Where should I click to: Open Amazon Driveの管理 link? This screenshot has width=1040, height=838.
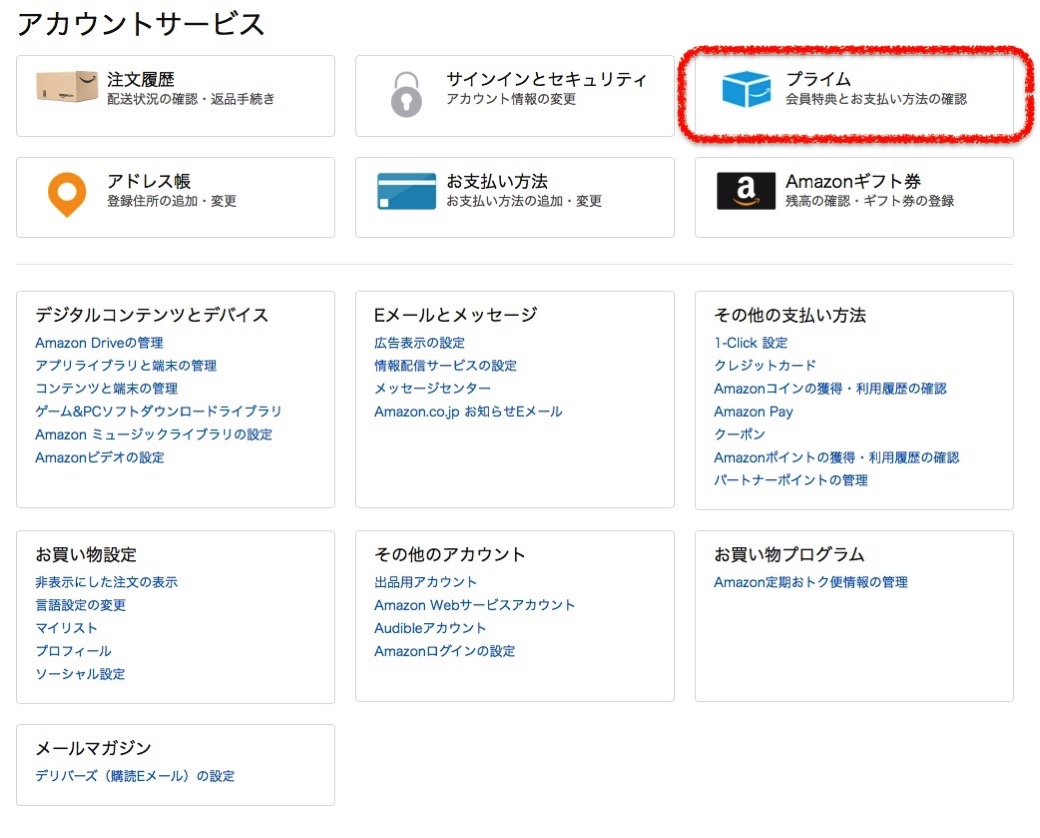(x=99, y=343)
